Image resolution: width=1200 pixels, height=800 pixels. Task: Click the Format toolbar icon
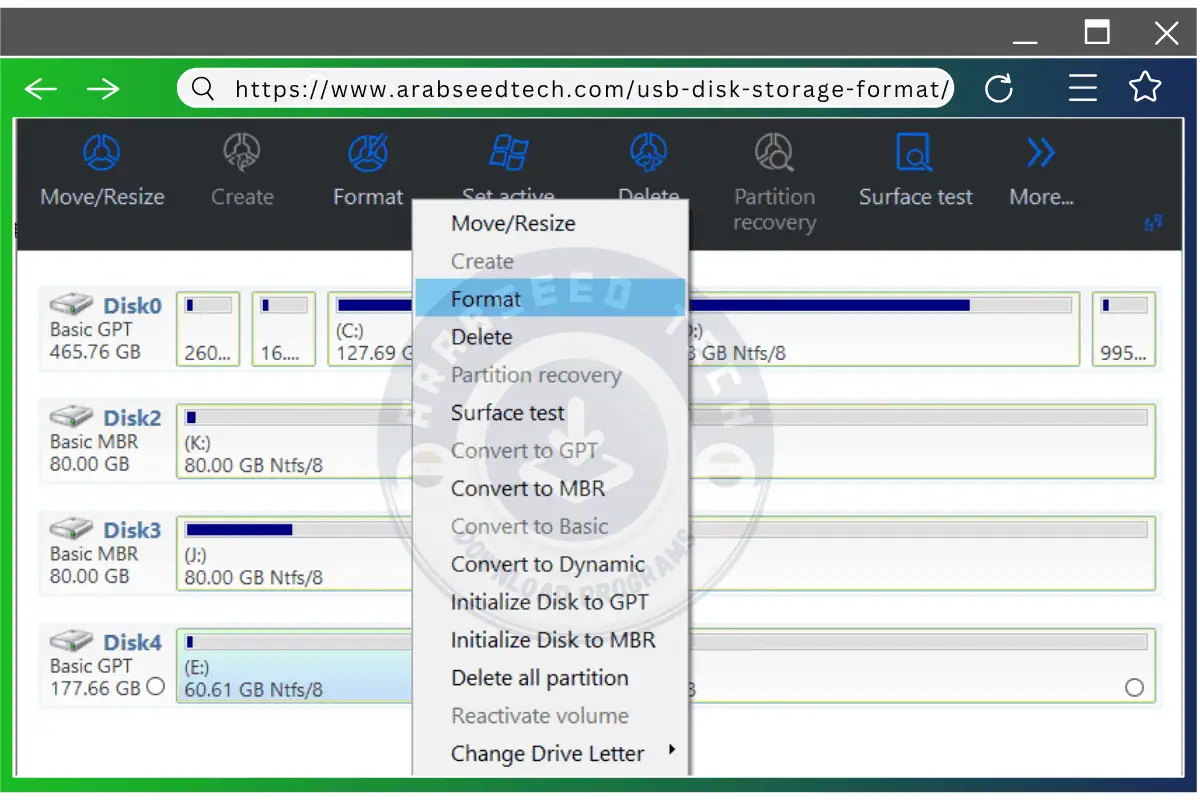click(368, 154)
